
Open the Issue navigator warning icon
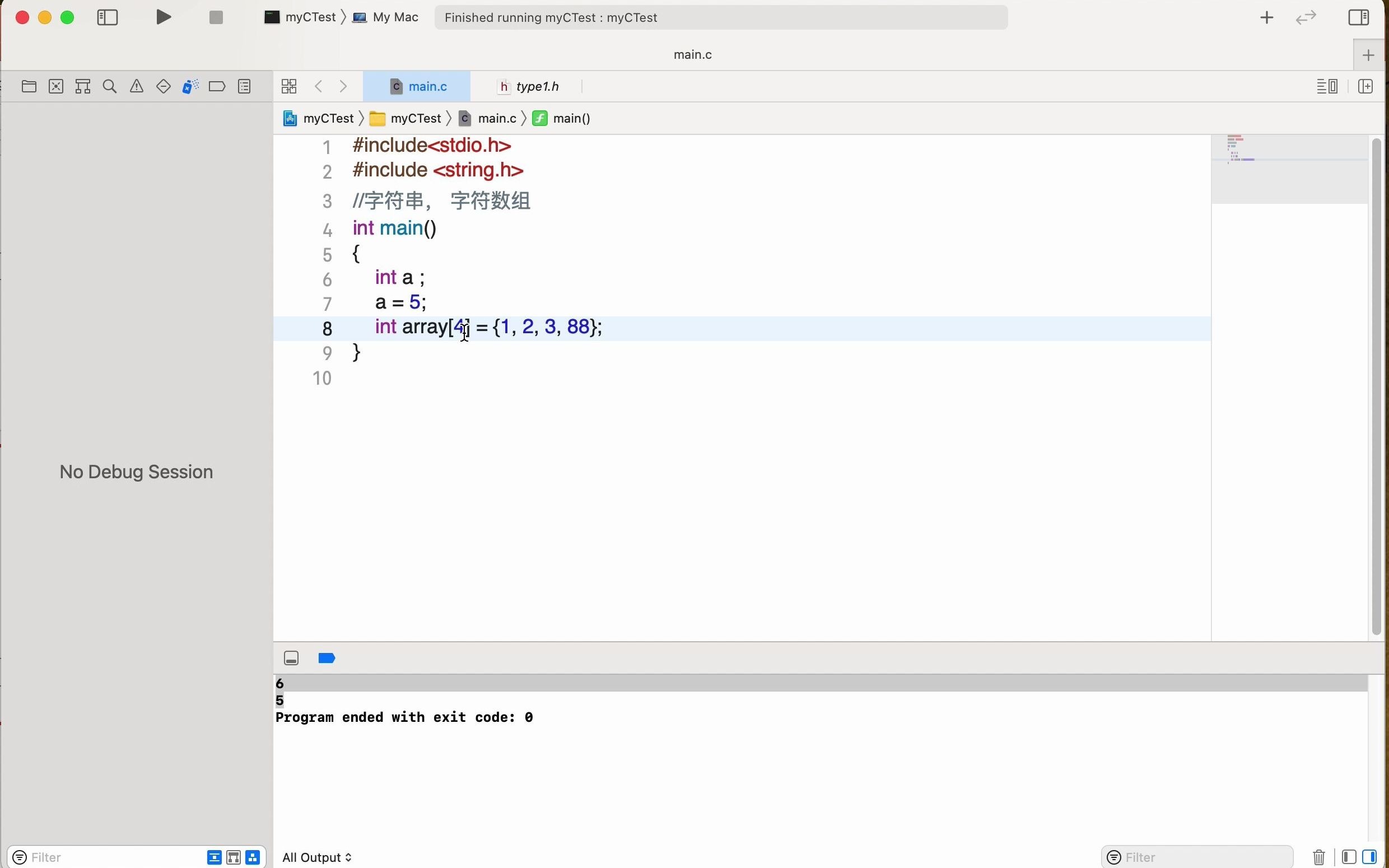137,87
